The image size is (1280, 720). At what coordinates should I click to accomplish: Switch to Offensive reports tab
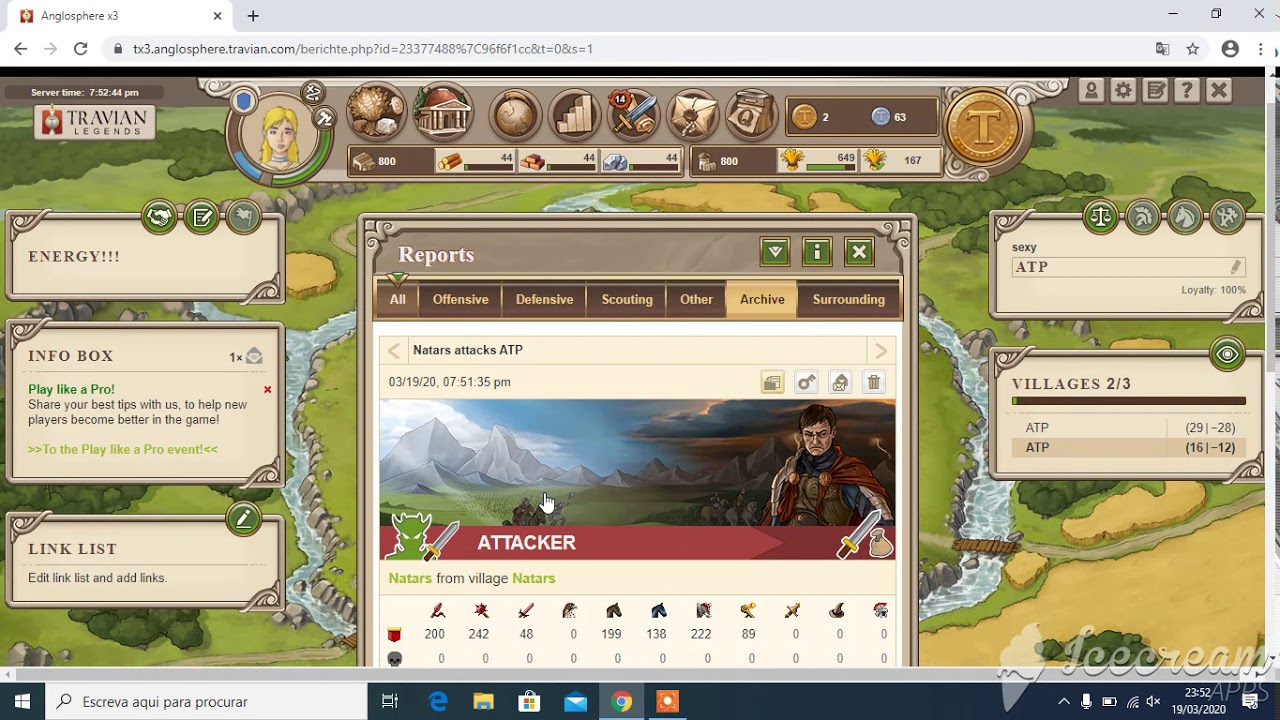[461, 299]
